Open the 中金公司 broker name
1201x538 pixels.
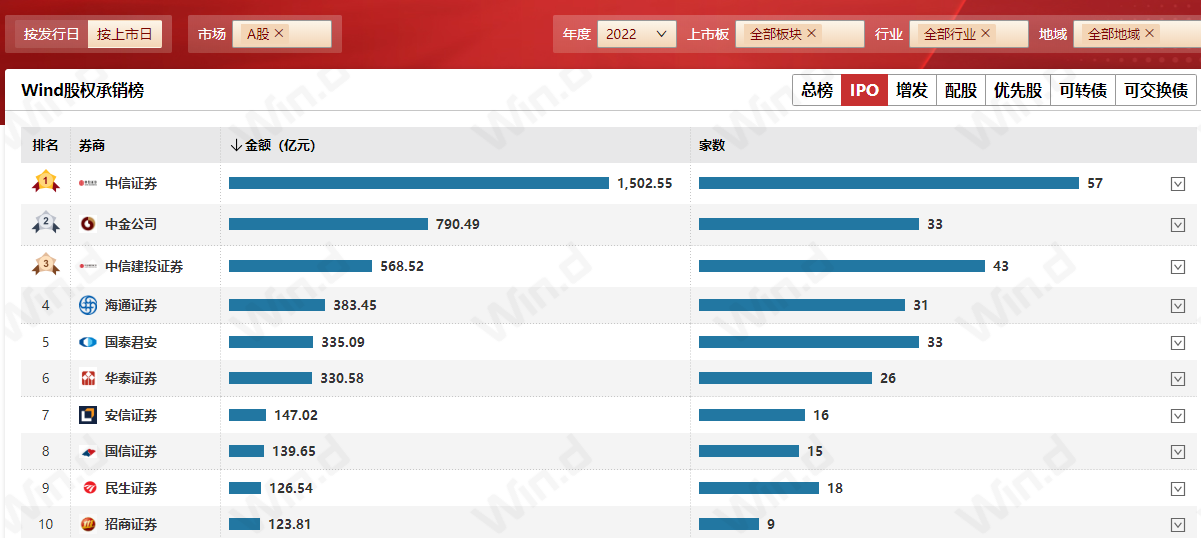[131, 224]
